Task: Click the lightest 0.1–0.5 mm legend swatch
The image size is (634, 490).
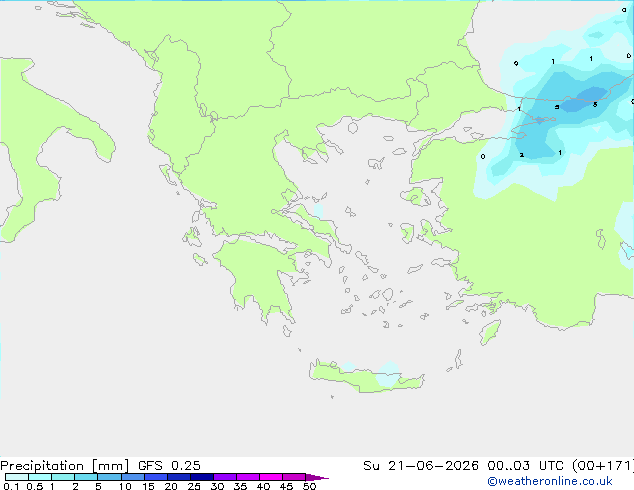Action: pos(17,477)
